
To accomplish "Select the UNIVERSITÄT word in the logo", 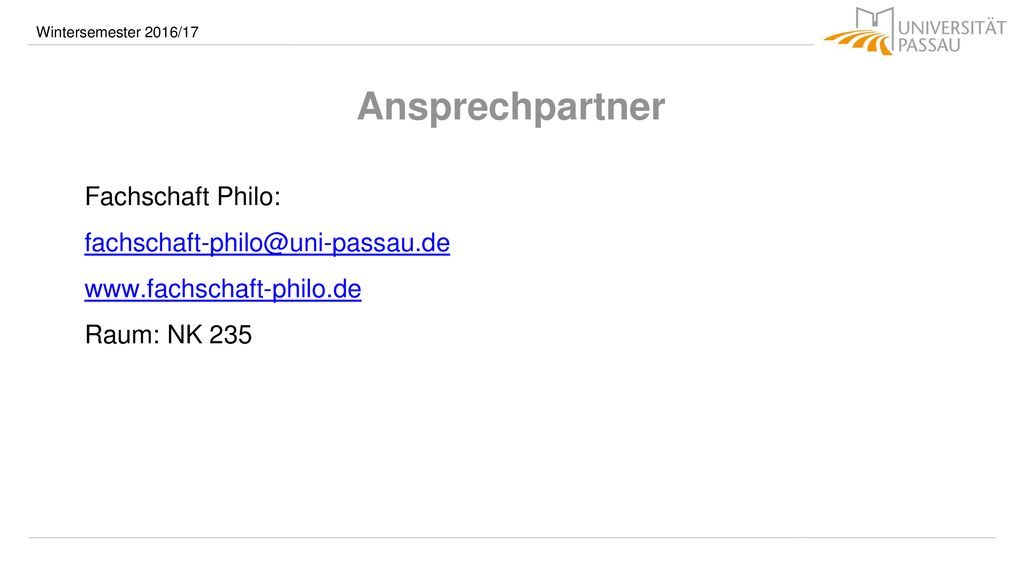I will [x=952, y=27].
